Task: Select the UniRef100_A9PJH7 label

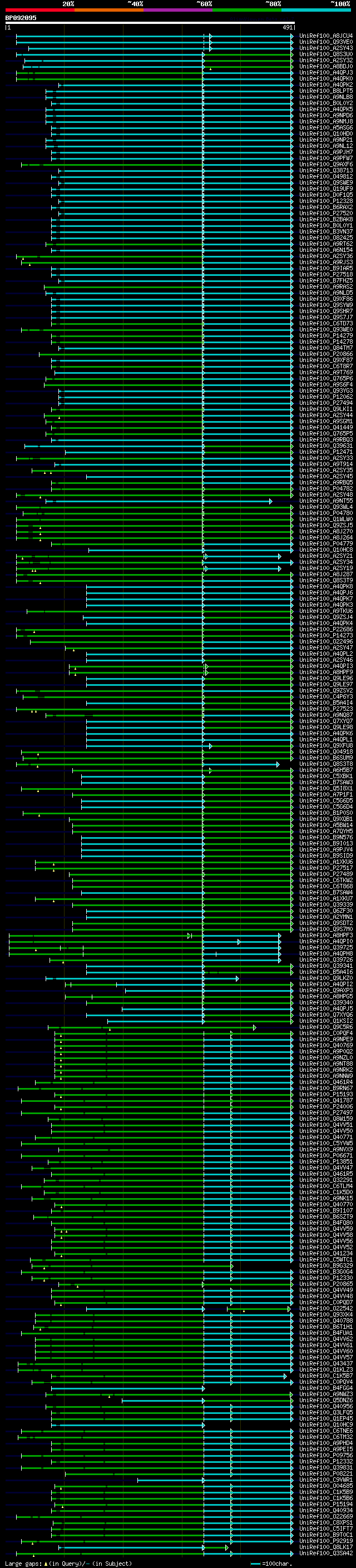Action: (x=326, y=152)
